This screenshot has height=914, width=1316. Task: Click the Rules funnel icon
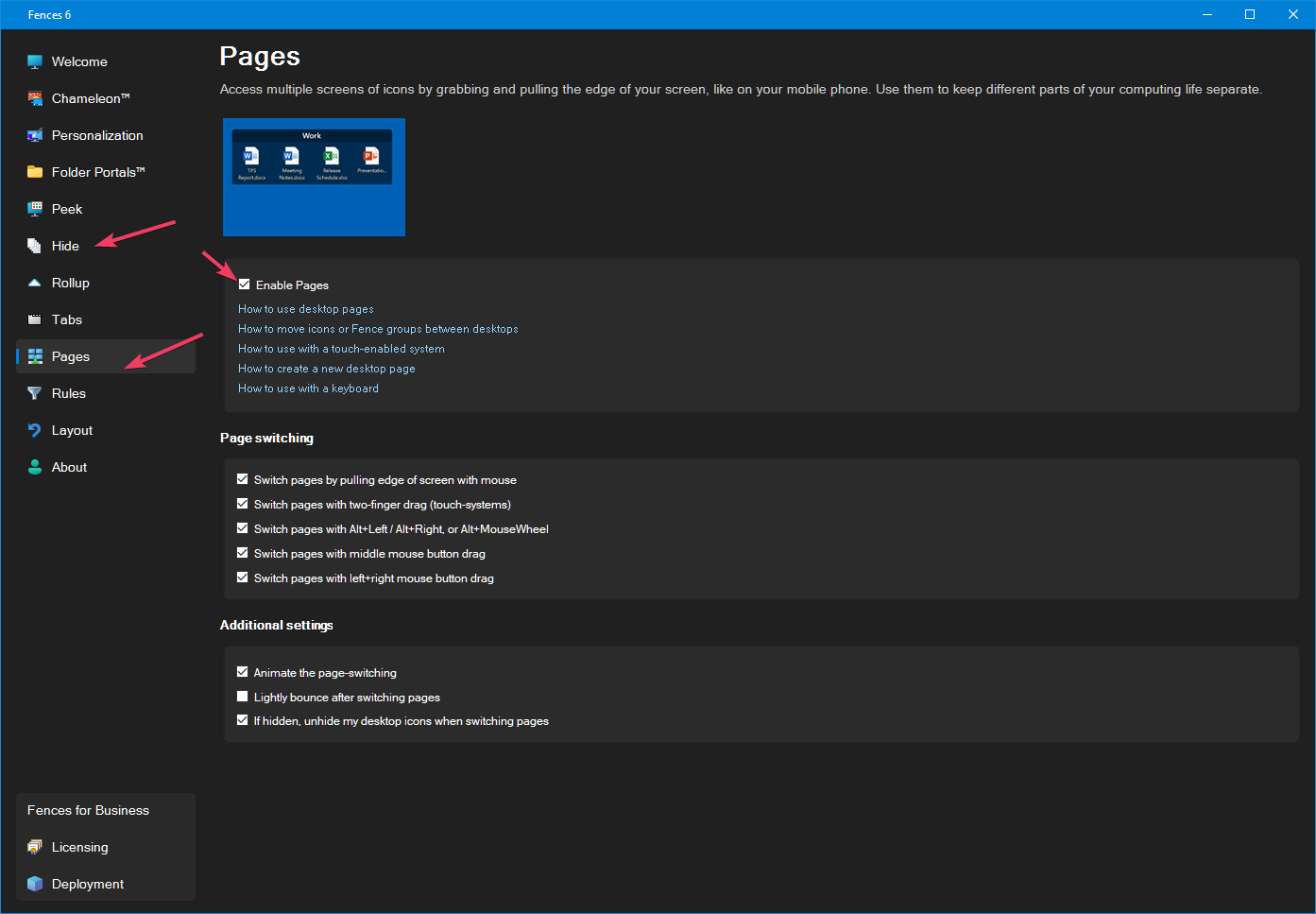35,393
